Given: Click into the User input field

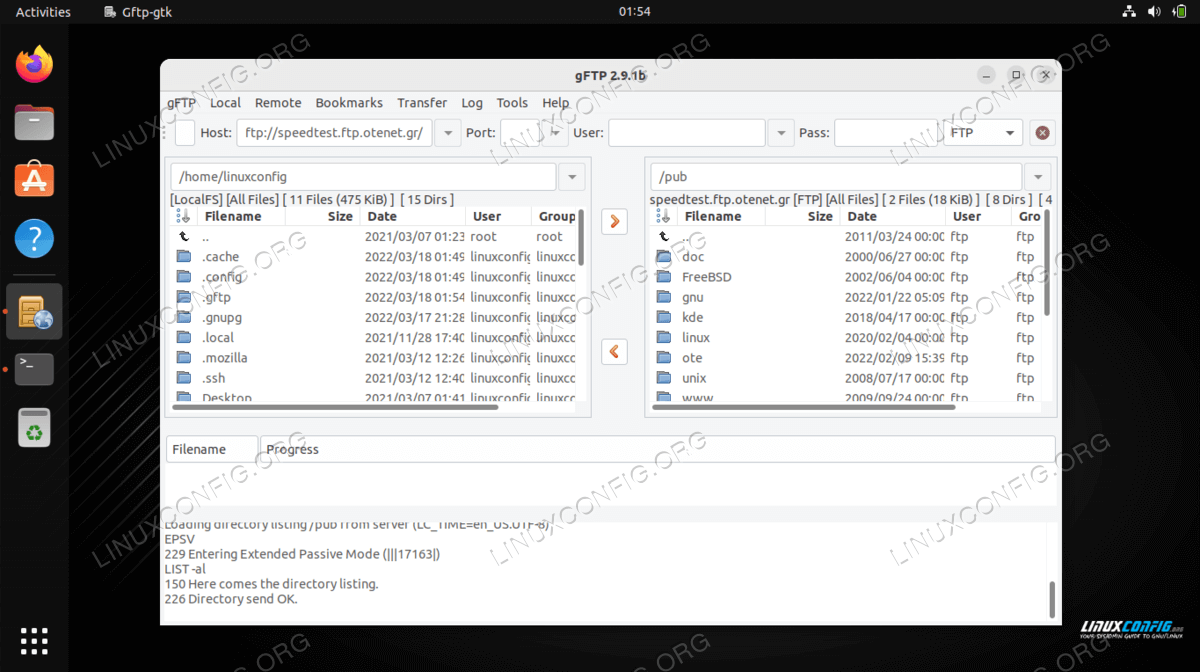Looking at the screenshot, I should tap(687, 133).
